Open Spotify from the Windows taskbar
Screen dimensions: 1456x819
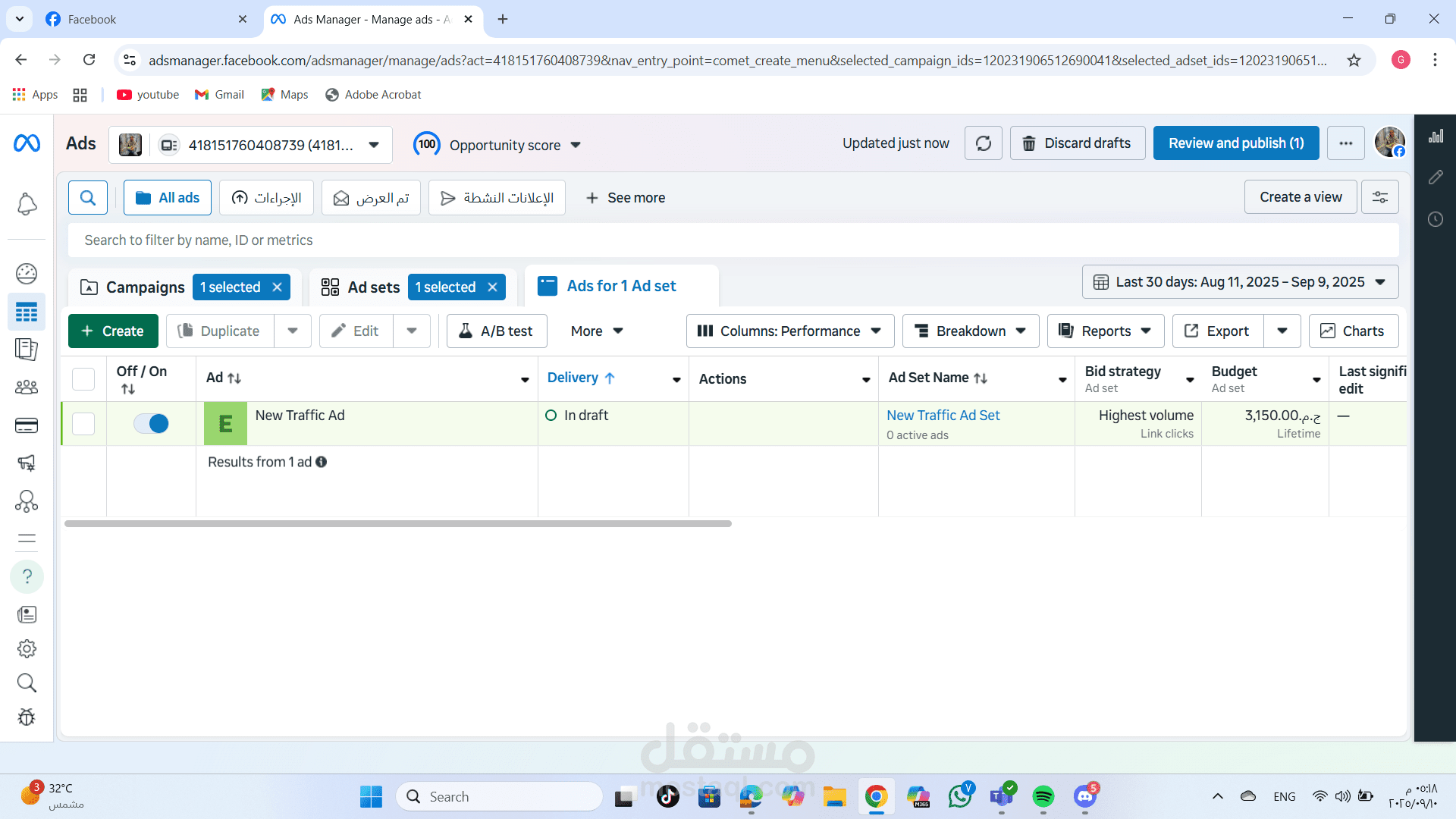[1043, 796]
